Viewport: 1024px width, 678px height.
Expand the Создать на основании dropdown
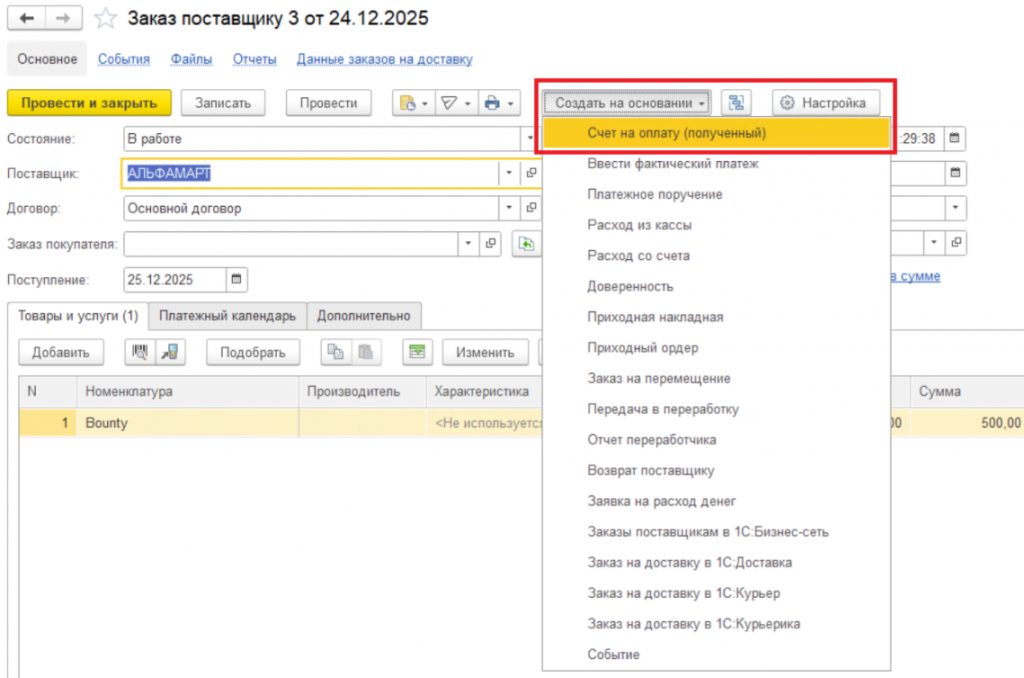click(626, 103)
